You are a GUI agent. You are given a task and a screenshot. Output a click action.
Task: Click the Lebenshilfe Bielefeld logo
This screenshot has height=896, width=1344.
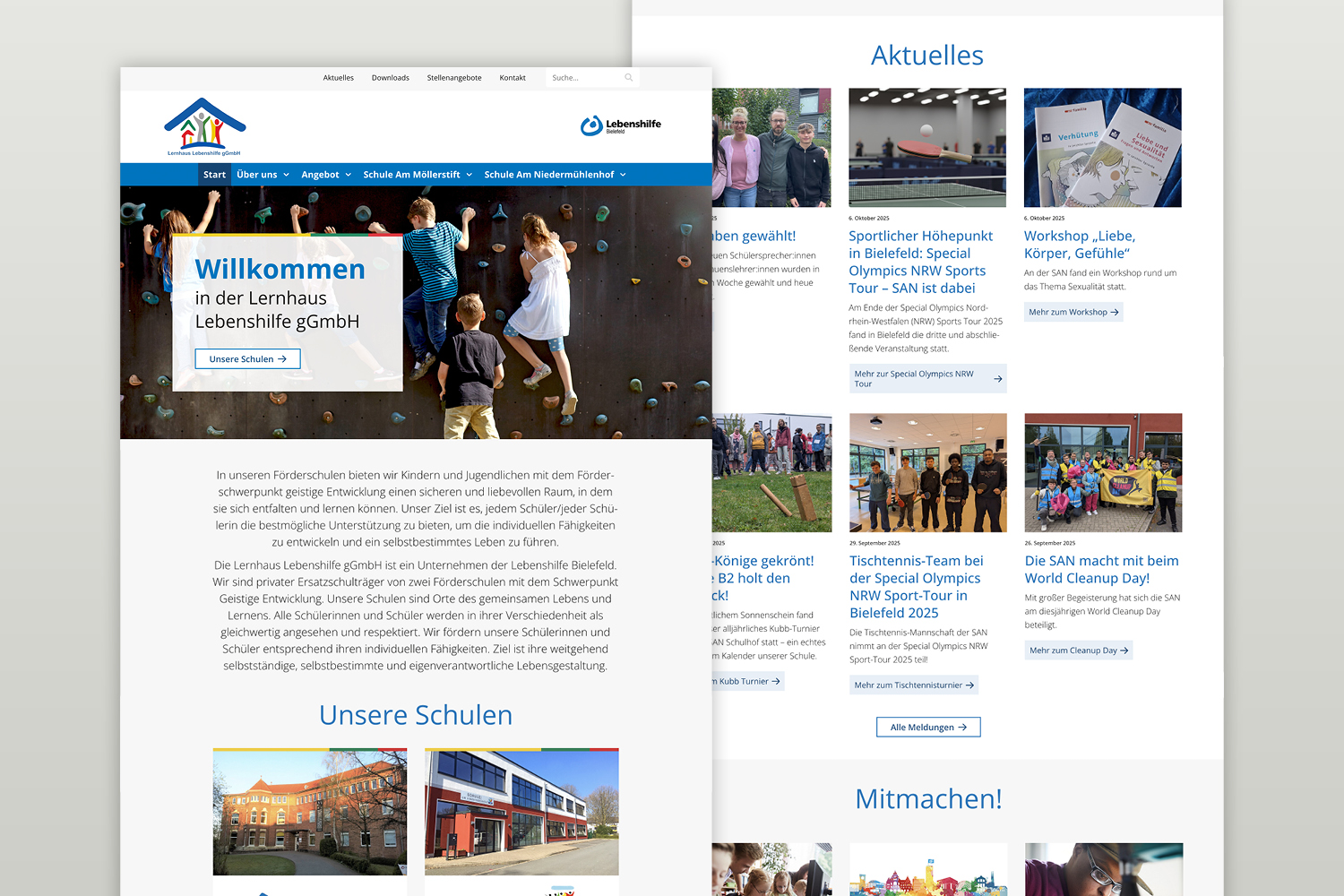coord(620,125)
